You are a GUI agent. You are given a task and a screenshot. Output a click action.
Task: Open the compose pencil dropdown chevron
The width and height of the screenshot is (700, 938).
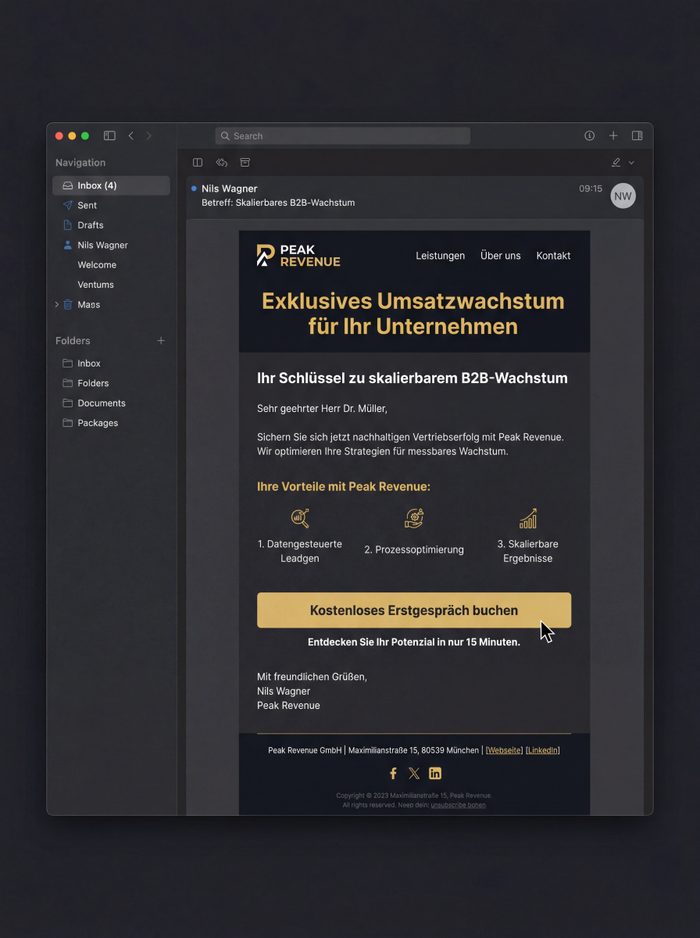631,162
